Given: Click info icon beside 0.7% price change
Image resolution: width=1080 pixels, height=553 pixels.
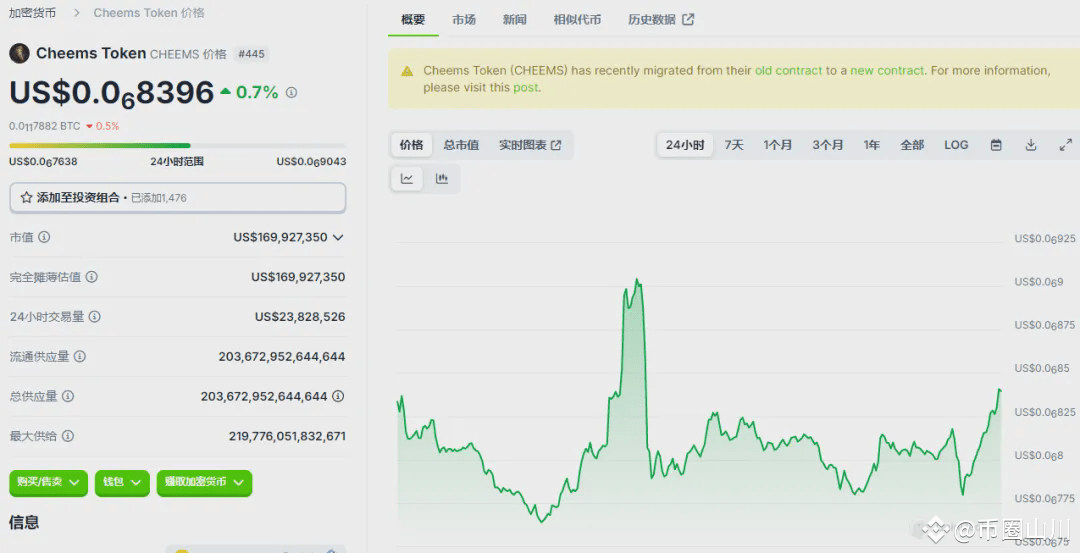Looking at the screenshot, I should pos(291,92).
